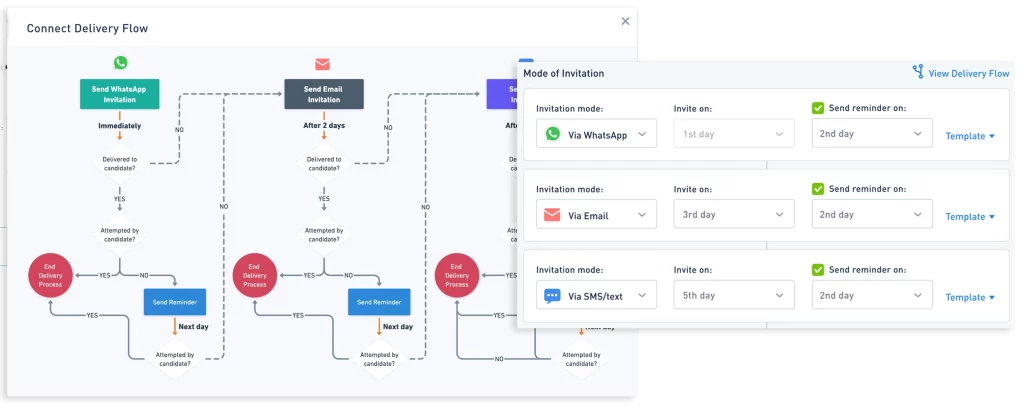Click the Connect Delivery Flow title
This screenshot has width=1024, height=417.
point(88,28)
